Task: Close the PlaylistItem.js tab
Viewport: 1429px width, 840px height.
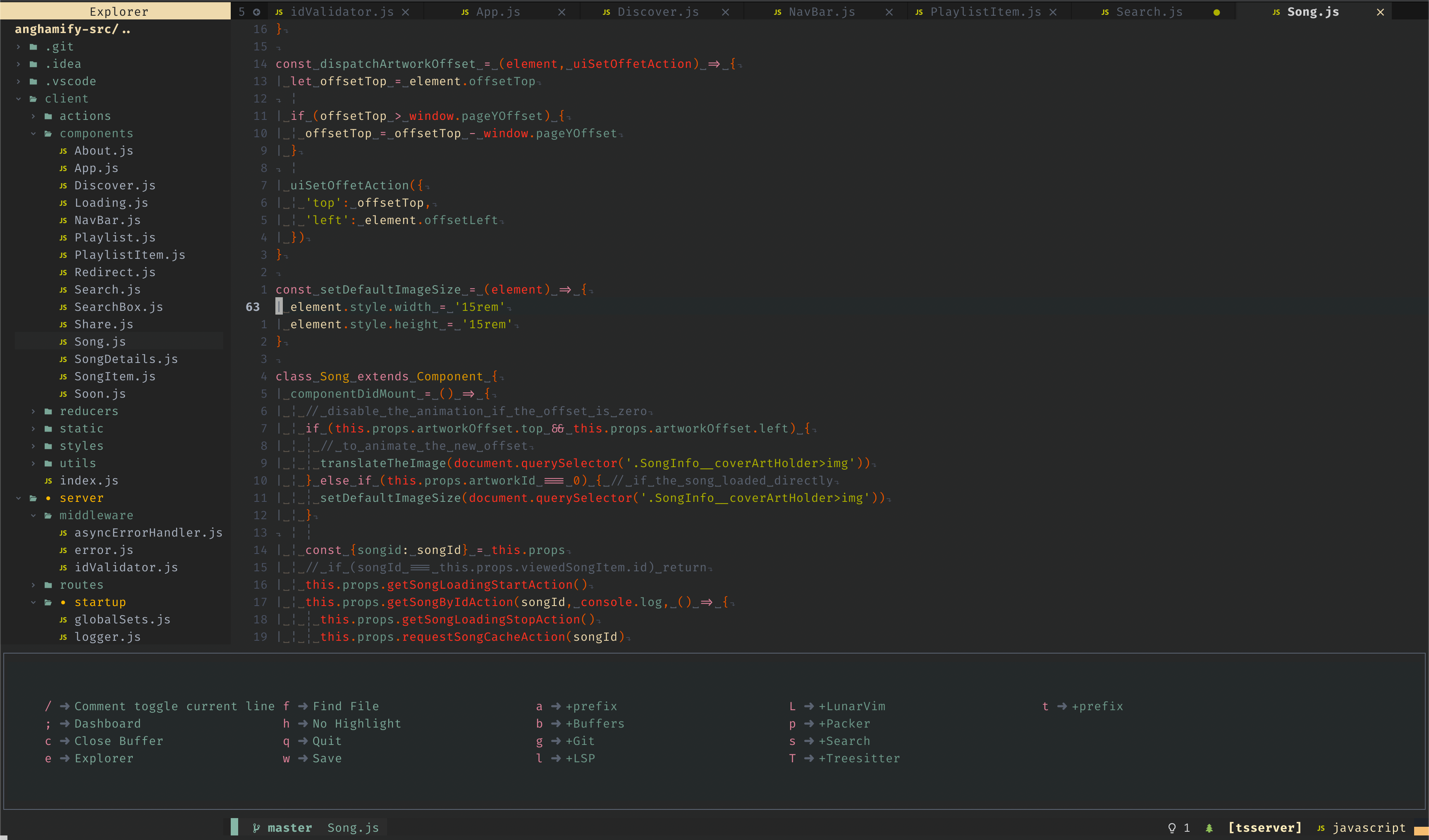Action: pos(1053,12)
